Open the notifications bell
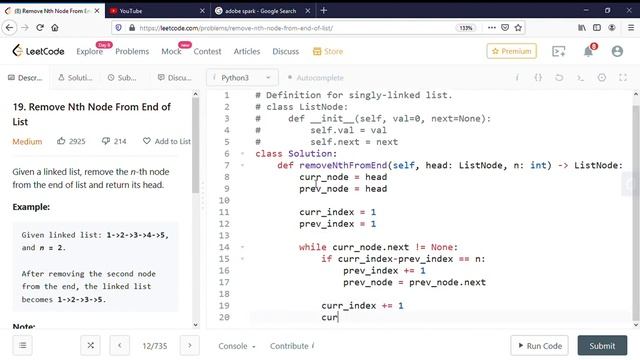The height and width of the screenshot is (360, 640). coord(588,51)
